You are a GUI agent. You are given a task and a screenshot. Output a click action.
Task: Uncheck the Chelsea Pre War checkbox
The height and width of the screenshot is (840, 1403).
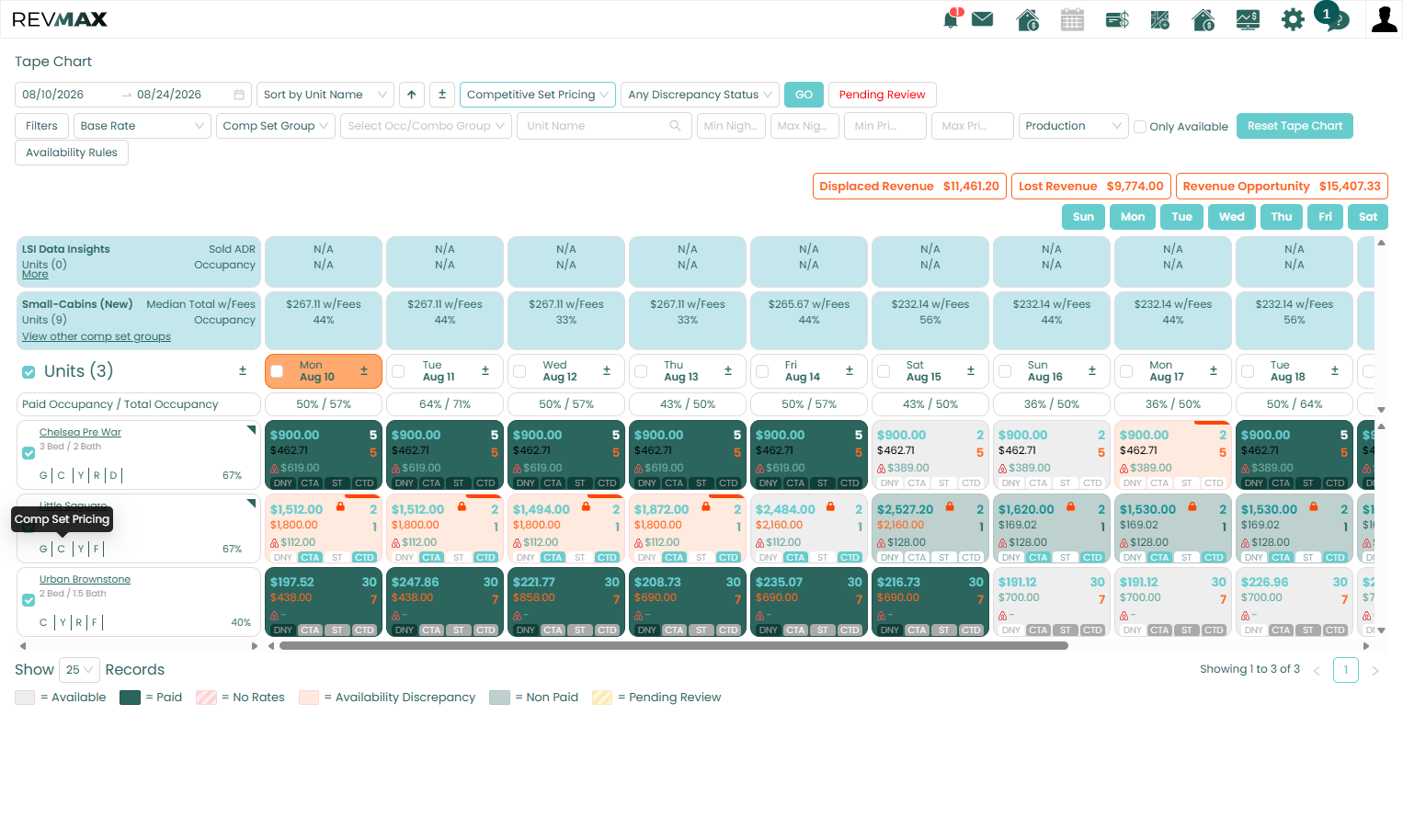(x=29, y=453)
